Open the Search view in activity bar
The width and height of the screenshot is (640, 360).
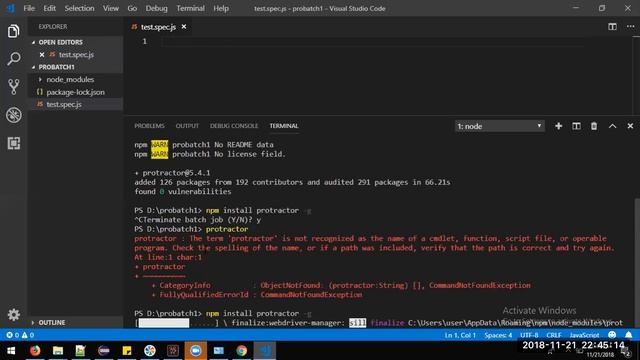pyautogui.click(x=13, y=59)
